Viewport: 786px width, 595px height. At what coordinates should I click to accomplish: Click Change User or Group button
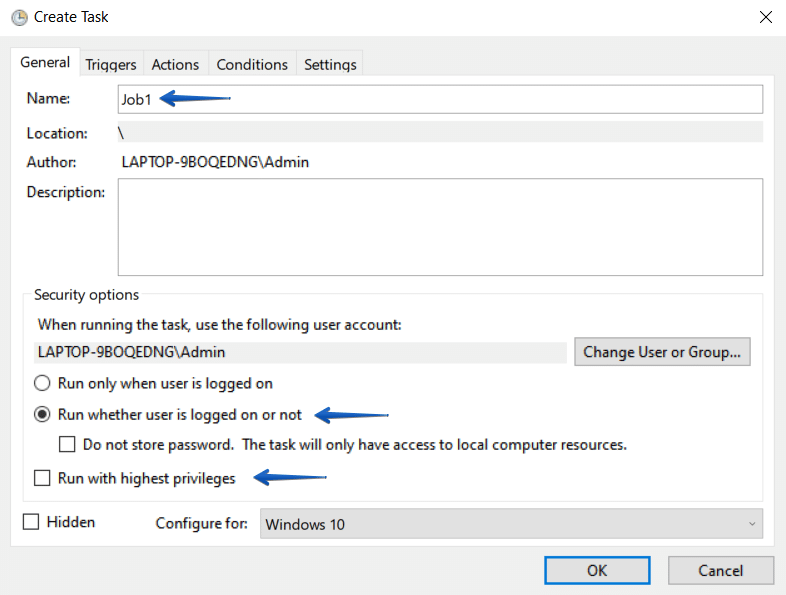(x=662, y=352)
